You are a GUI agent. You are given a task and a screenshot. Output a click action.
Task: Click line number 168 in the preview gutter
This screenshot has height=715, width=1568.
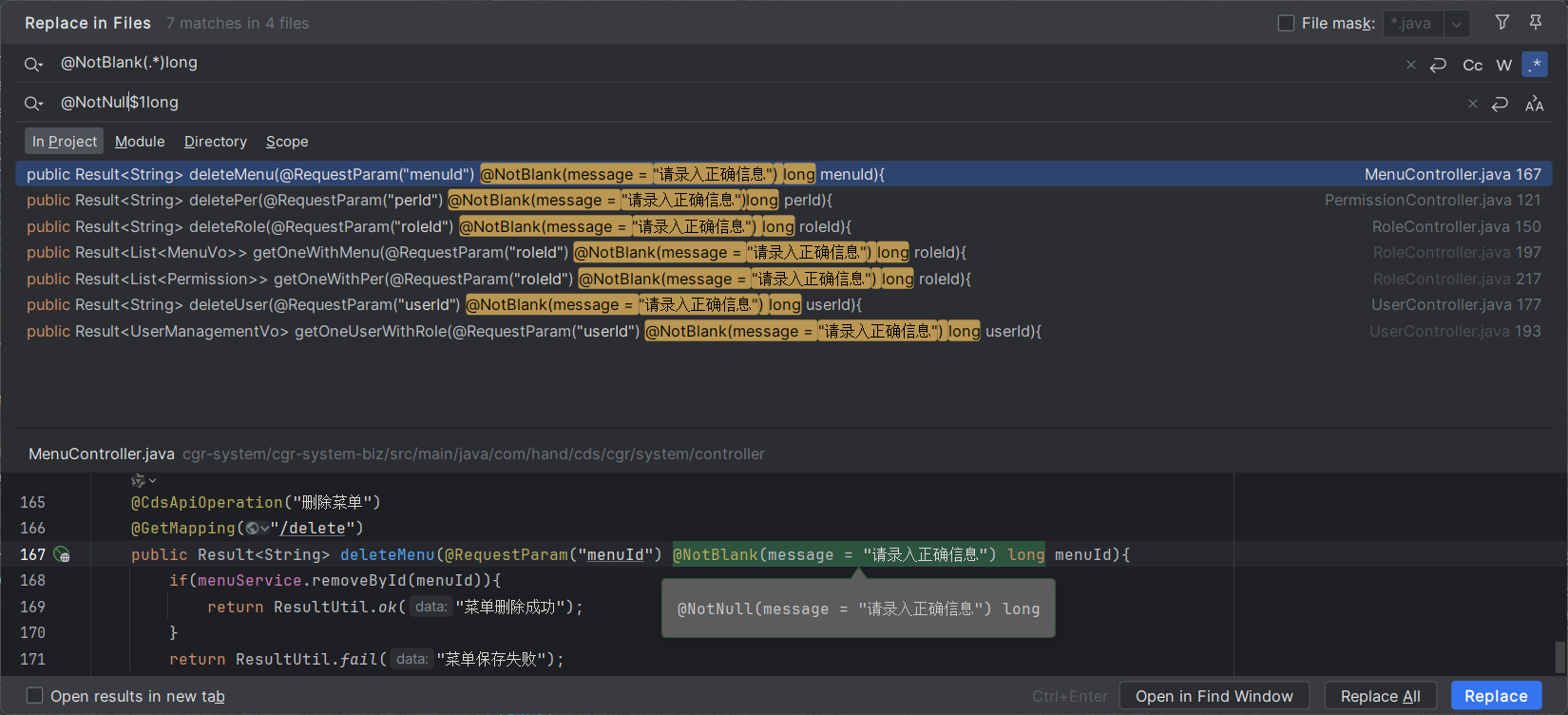tap(32, 580)
